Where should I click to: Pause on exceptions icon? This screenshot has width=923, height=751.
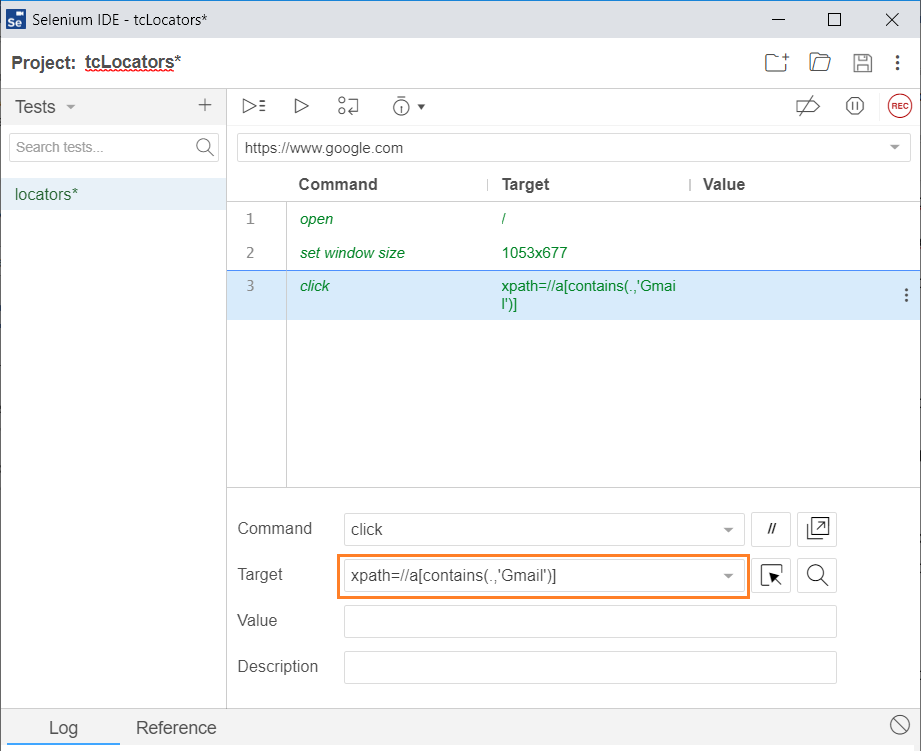point(854,106)
